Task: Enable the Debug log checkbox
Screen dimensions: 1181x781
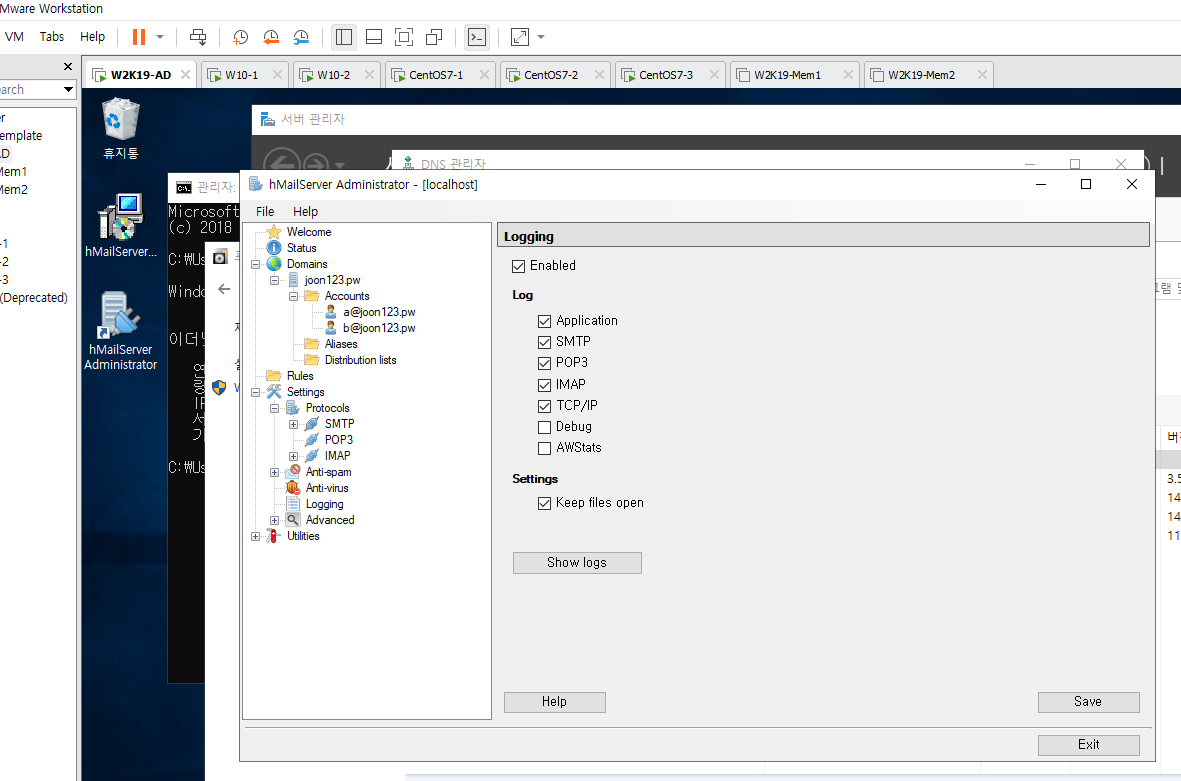Action: click(x=545, y=427)
